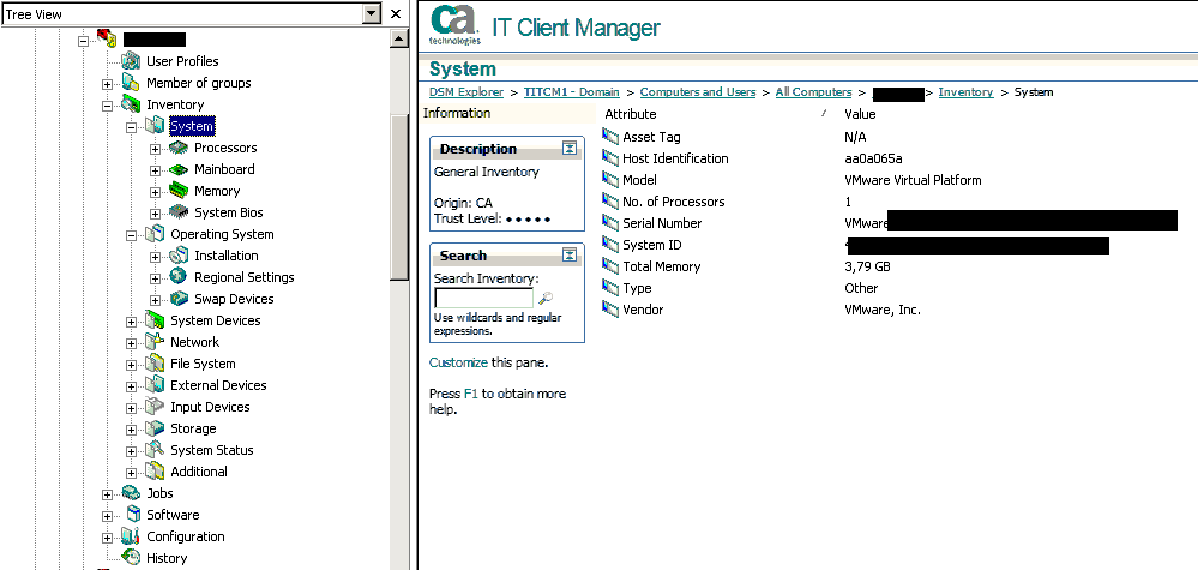This screenshot has width=1198, height=570.
Task: Click the Memory module icon
Action: 178,191
